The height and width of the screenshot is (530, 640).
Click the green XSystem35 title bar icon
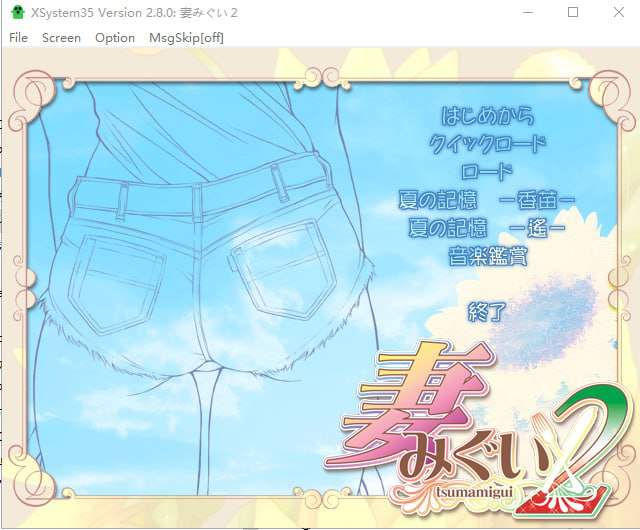[17, 12]
